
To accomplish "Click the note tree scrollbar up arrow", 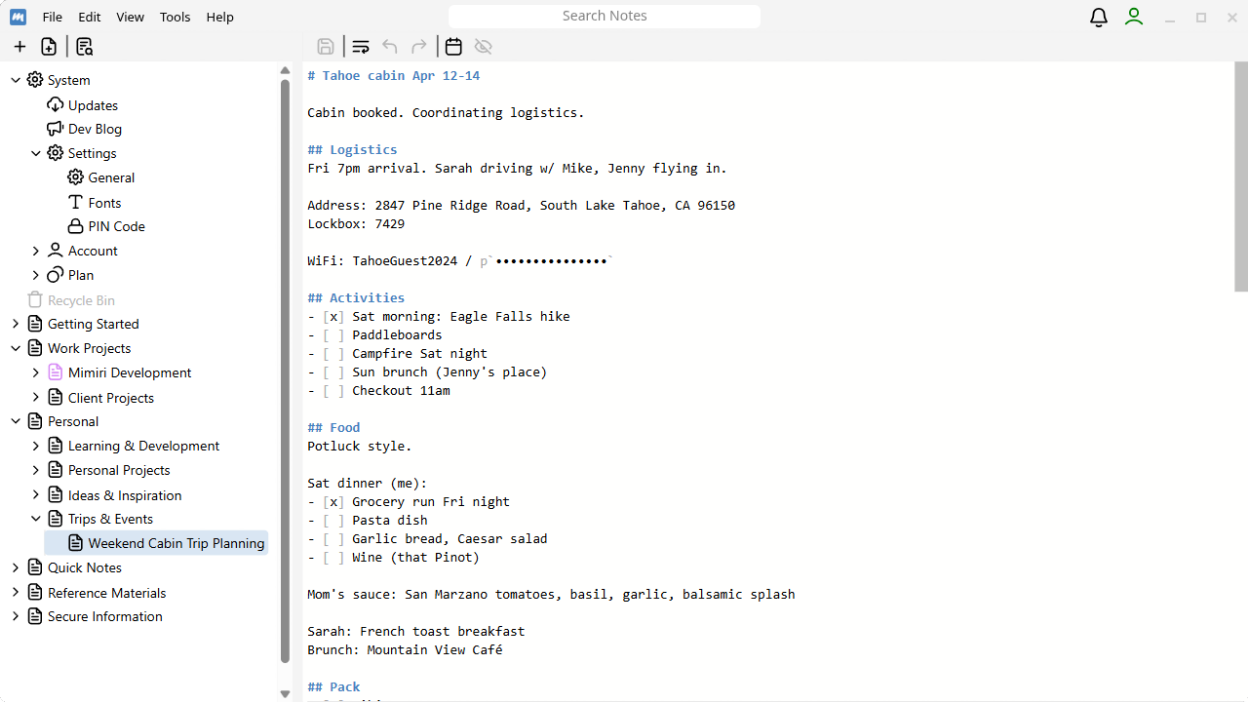I will point(285,71).
